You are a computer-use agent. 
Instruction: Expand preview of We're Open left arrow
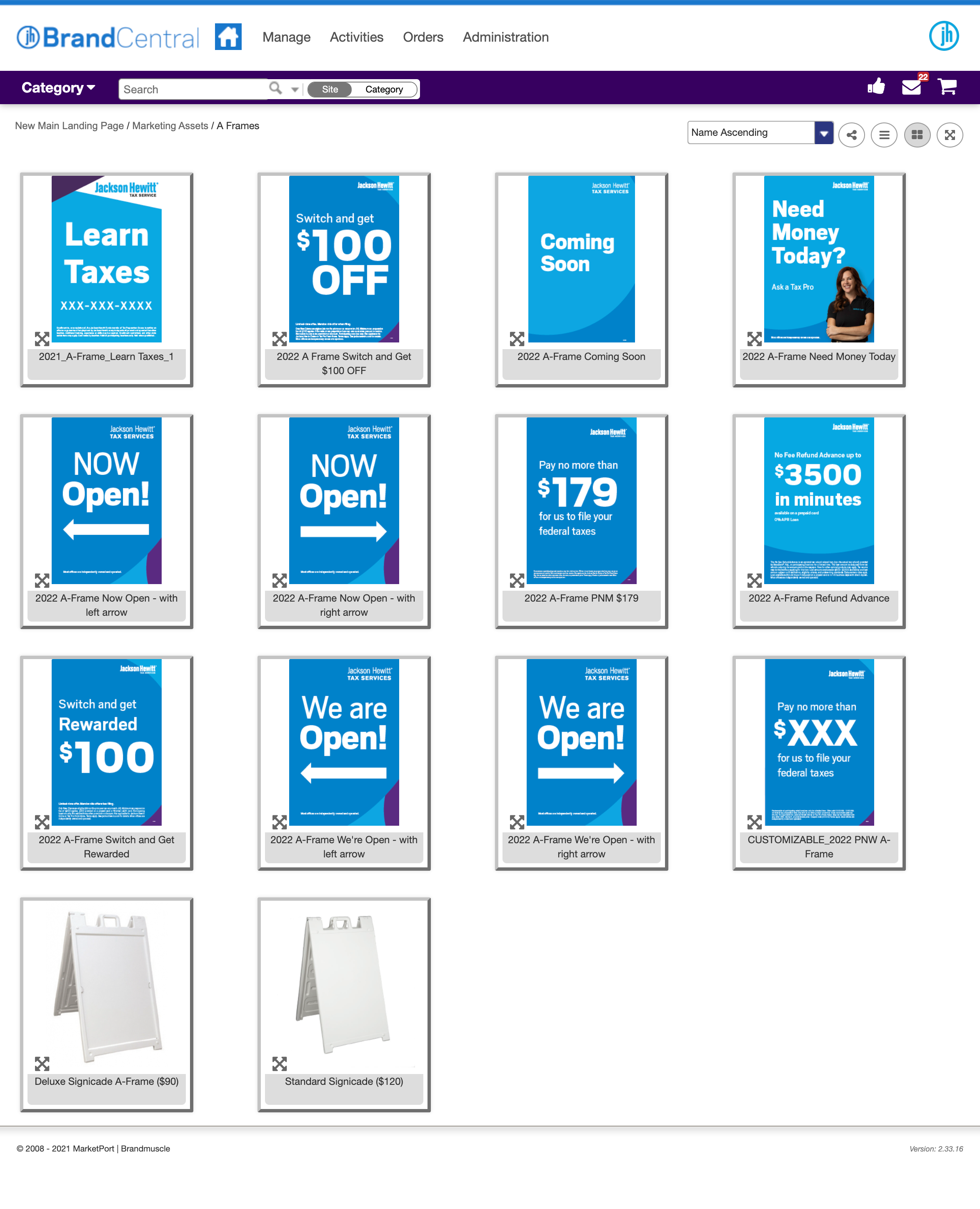pyautogui.click(x=280, y=822)
